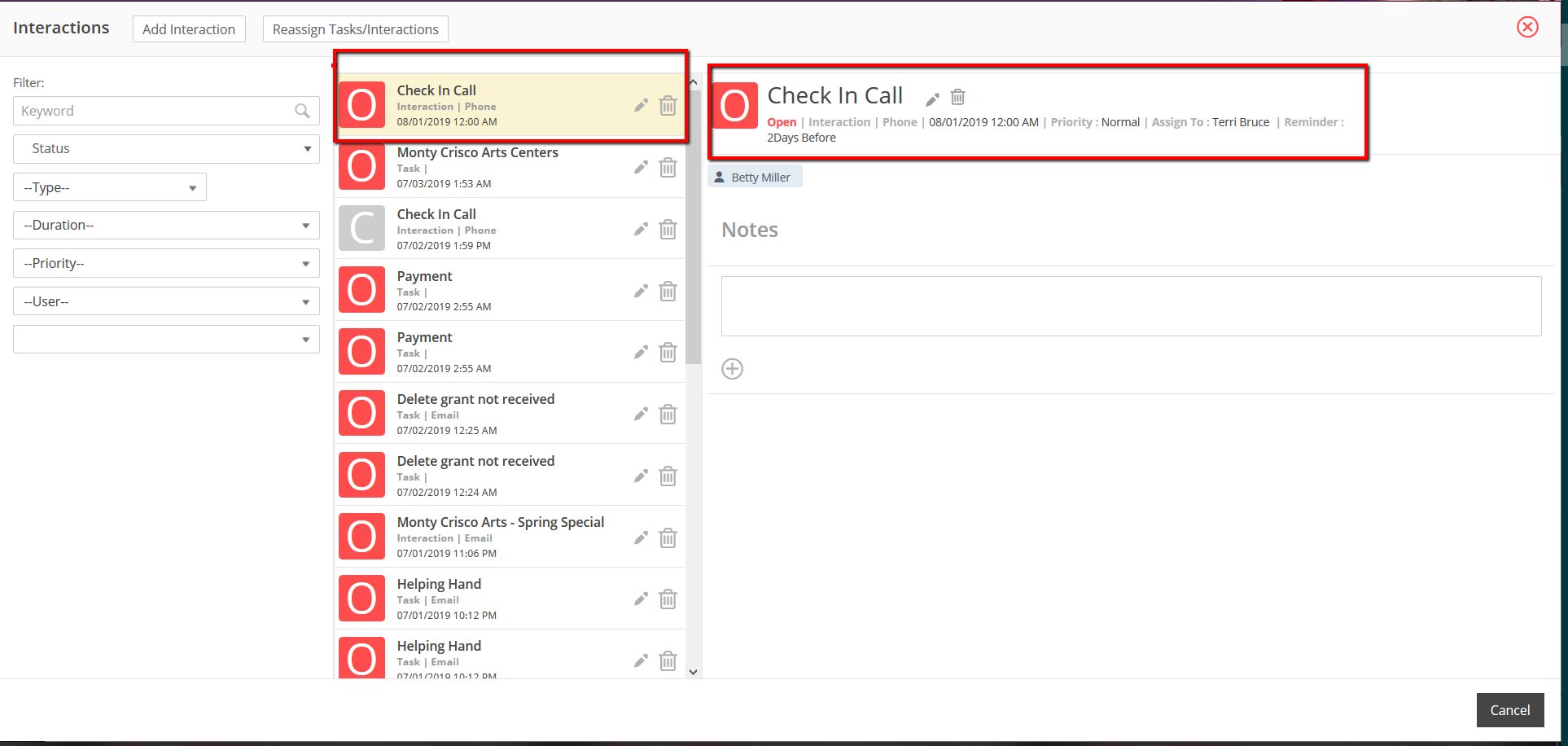Select Delete grant not received Task | Email item
This screenshot has height=746, width=1568.
pyautogui.click(x=510, y=414)
